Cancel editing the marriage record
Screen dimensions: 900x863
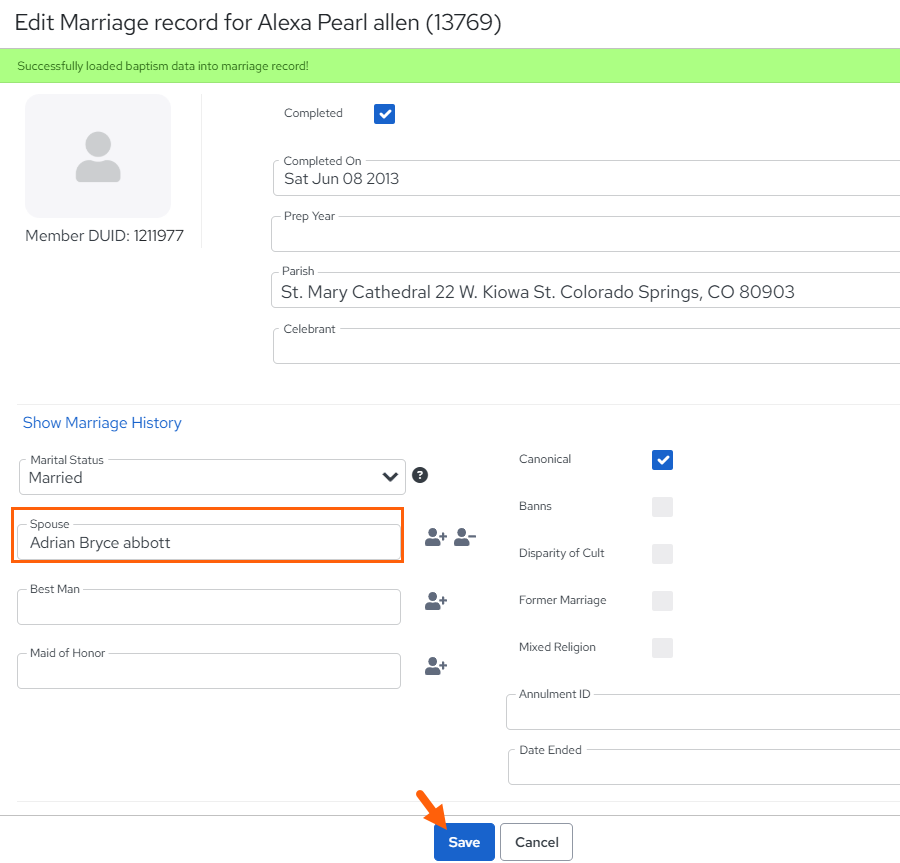537,842
